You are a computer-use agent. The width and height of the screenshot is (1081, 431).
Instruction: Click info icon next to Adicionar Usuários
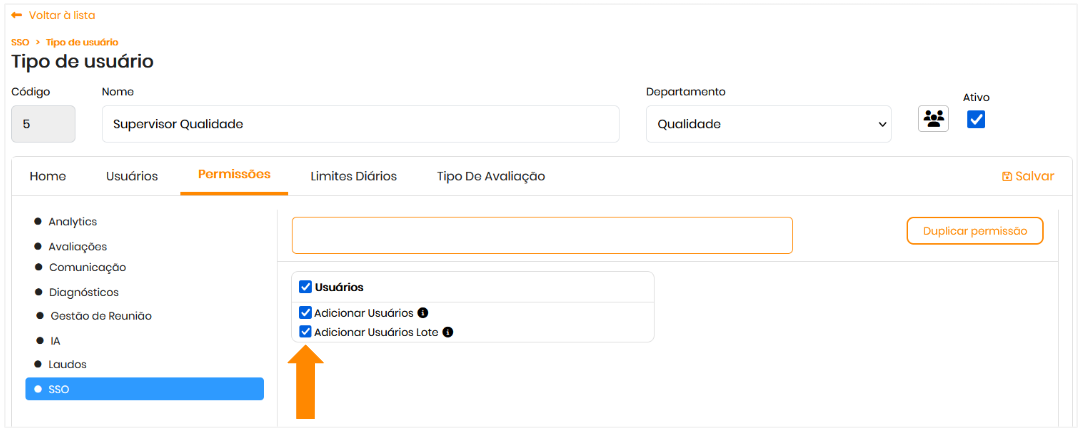tap(423, 313)
